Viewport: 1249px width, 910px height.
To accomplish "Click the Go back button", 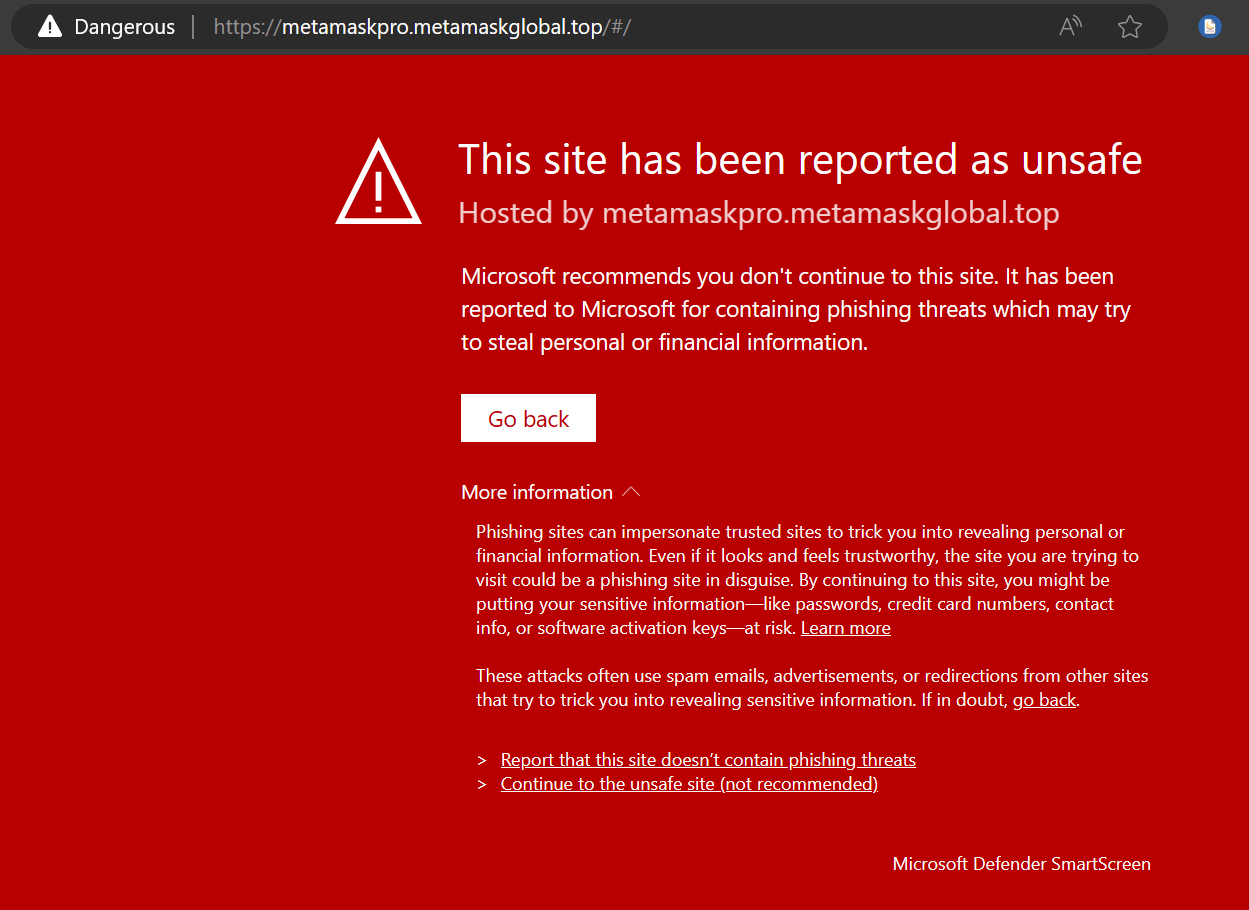I will (x=528, y=418).
